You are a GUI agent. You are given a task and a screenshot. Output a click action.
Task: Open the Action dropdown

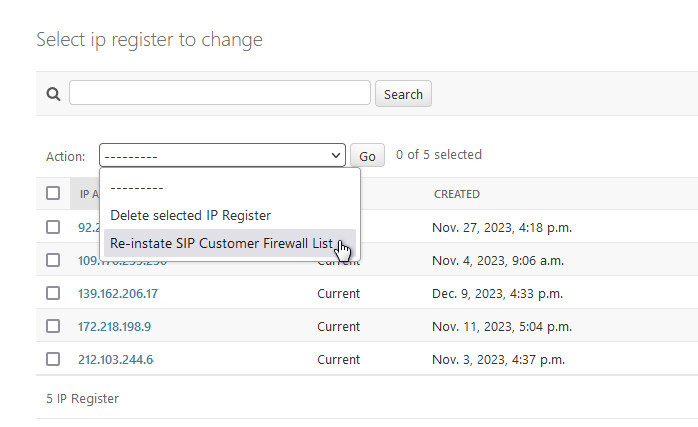coord(222,156)
